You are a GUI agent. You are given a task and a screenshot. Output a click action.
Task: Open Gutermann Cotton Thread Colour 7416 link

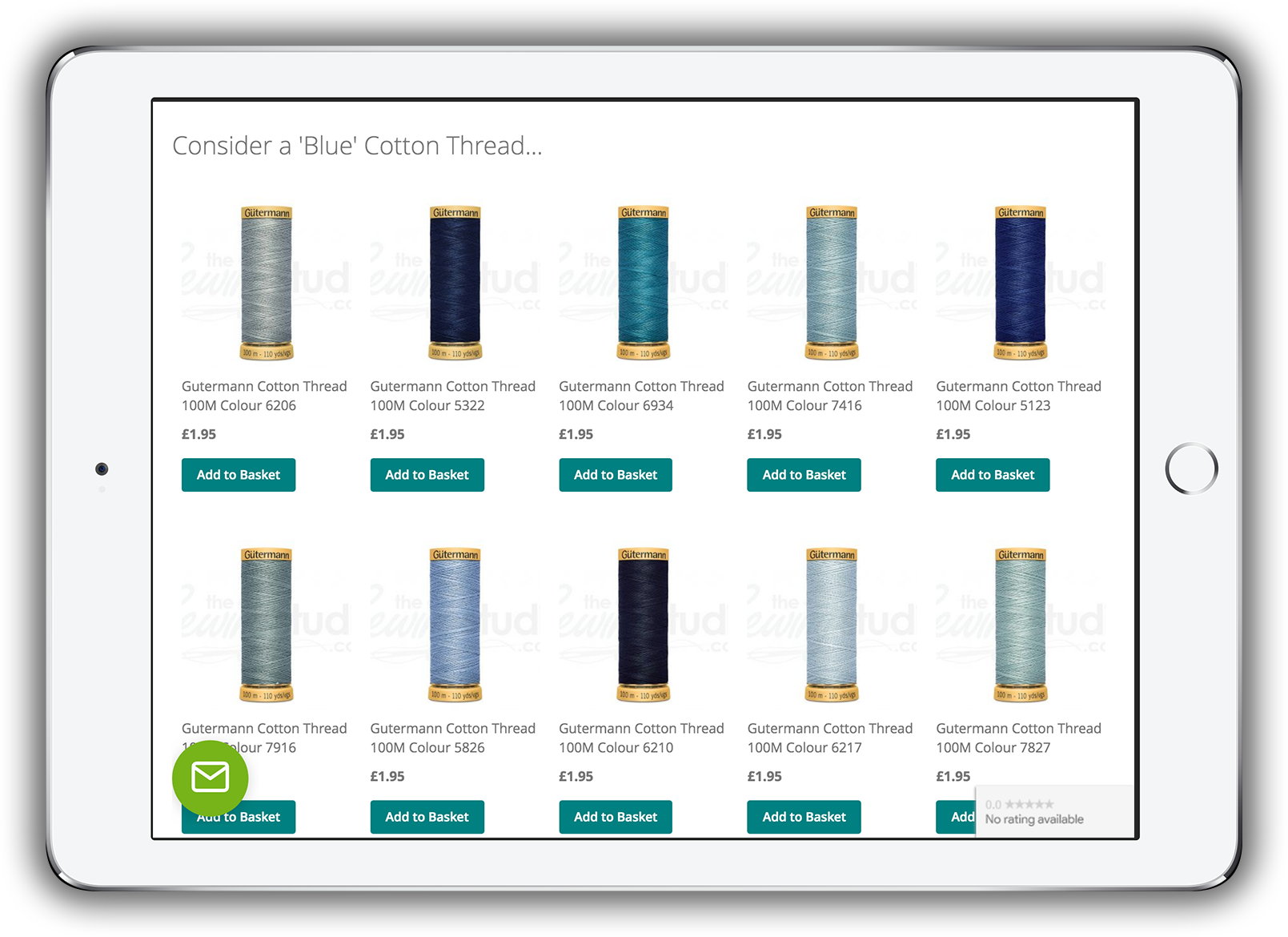pyautogui.click(x=830, y=396)
